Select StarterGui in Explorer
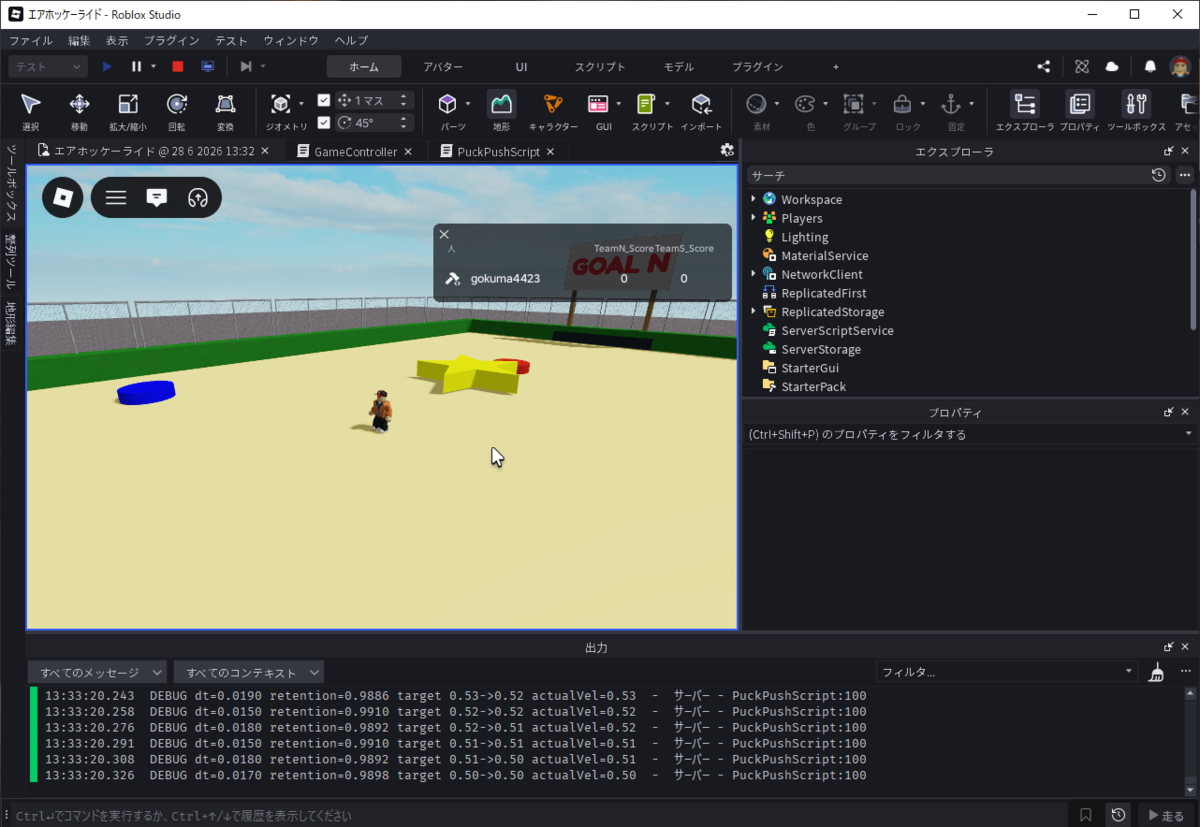1200x827 pixels. tap(810, 368)
